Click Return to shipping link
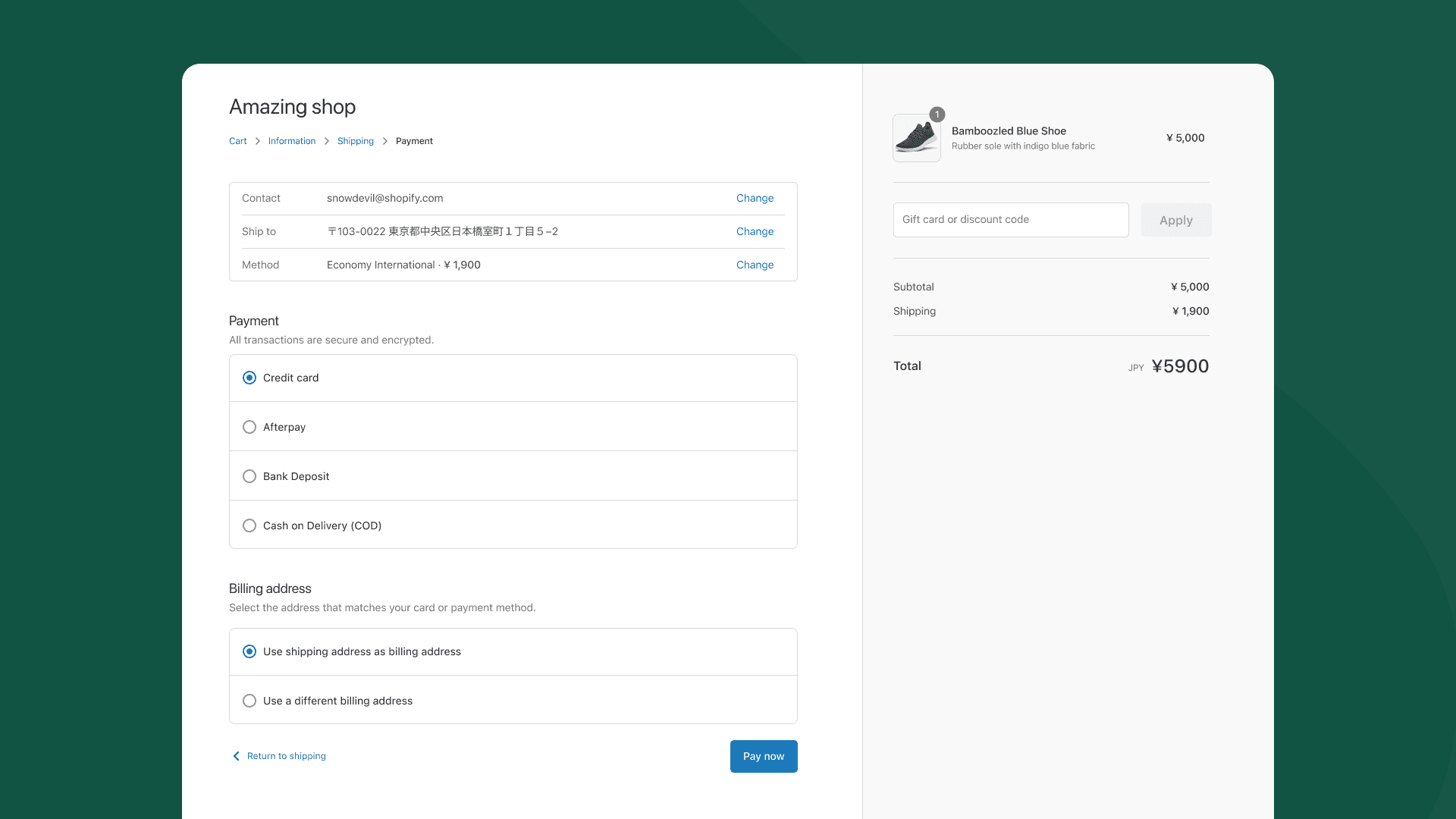The height and width of the screenshot is (819, 1456). point(287,756)
